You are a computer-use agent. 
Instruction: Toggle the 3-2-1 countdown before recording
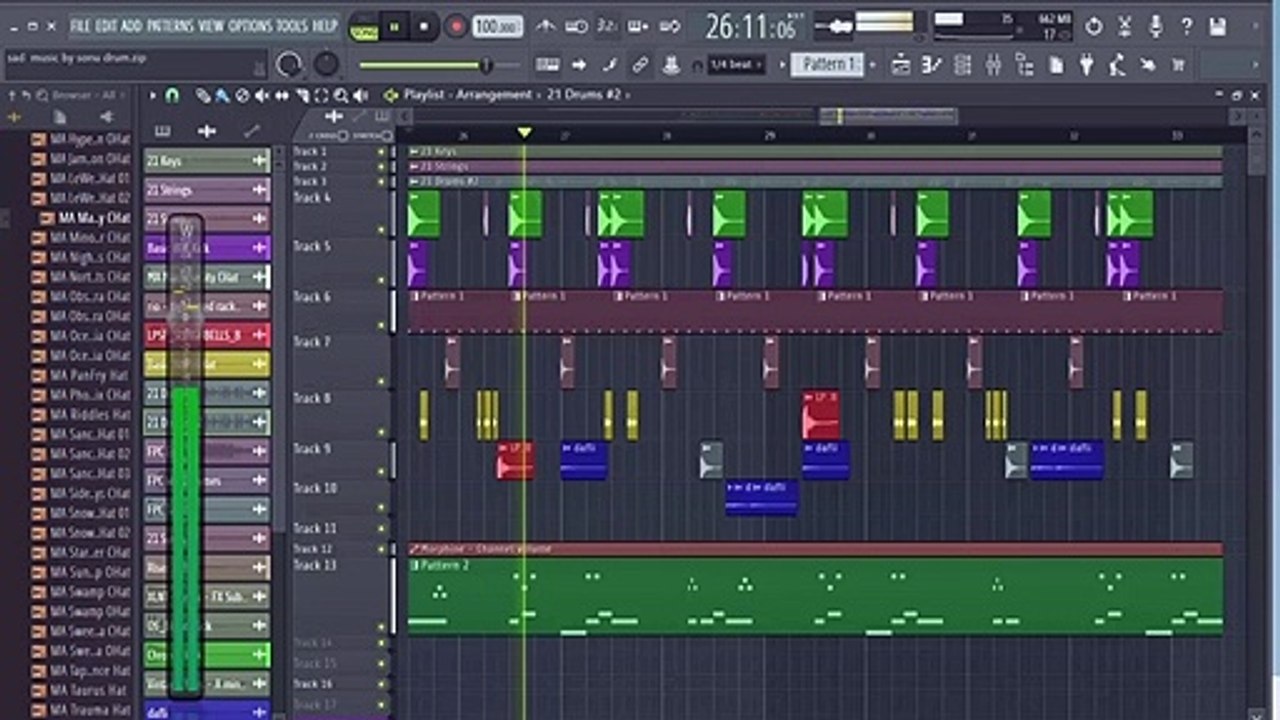pos(606,27)
